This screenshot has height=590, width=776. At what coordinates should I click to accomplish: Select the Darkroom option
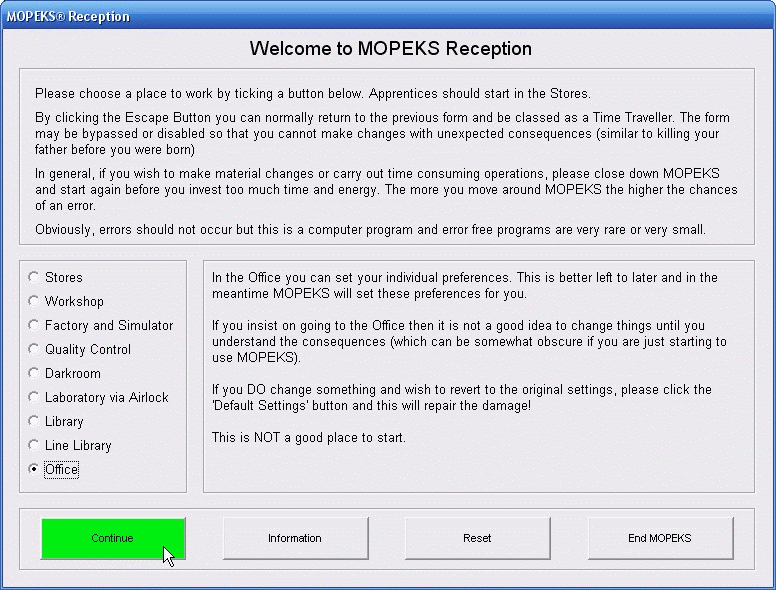(64, 373)
